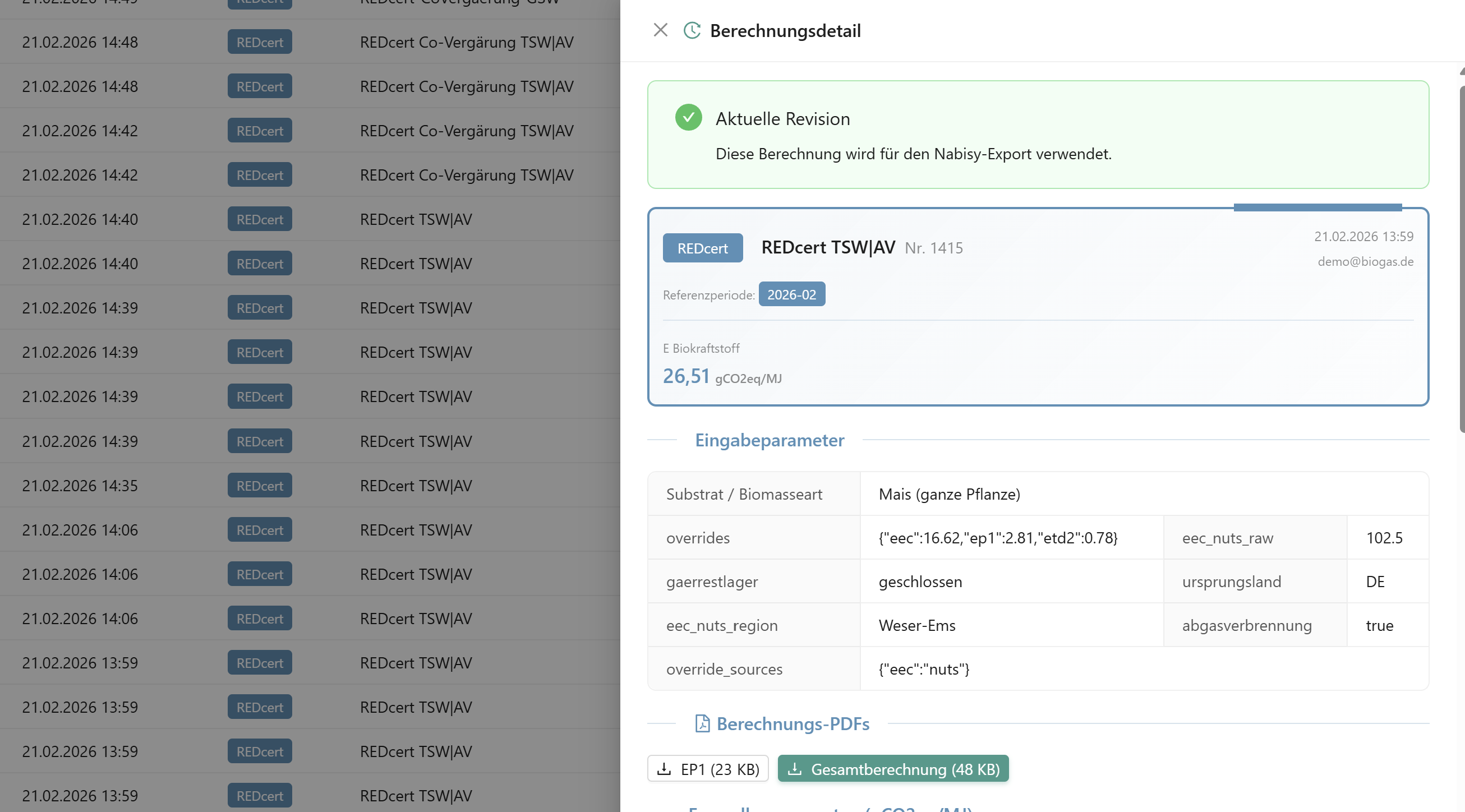Open the first 14:42 REDcert Co-Vergärung TSW|AV row

[466, 131]
